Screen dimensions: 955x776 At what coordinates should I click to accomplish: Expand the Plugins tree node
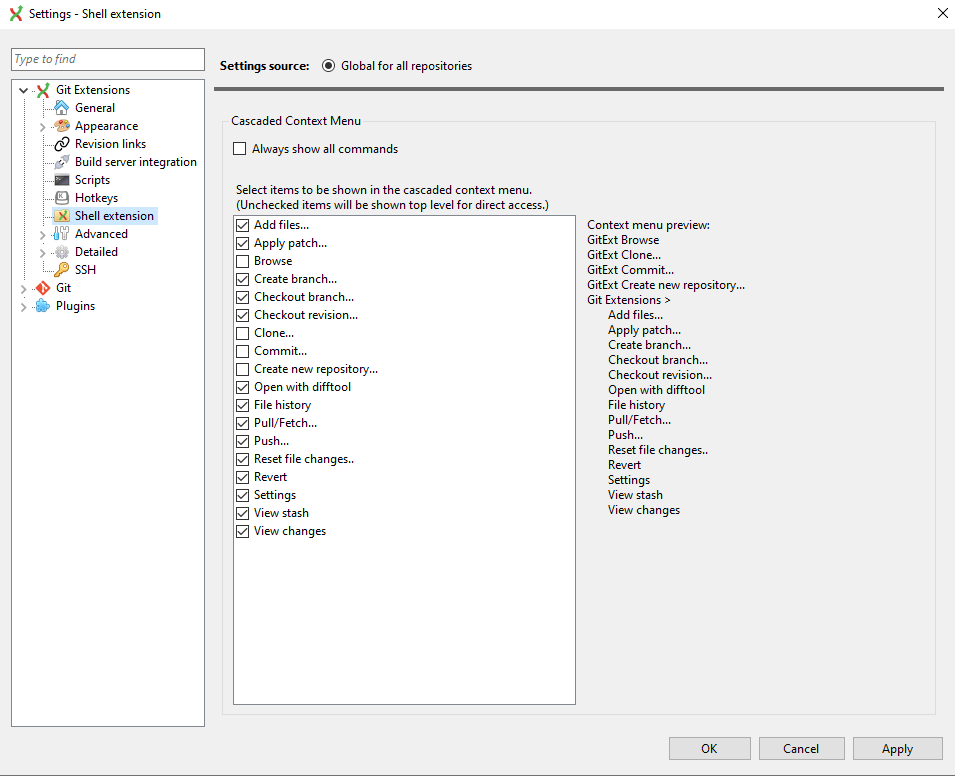click(x=24, y=306)
